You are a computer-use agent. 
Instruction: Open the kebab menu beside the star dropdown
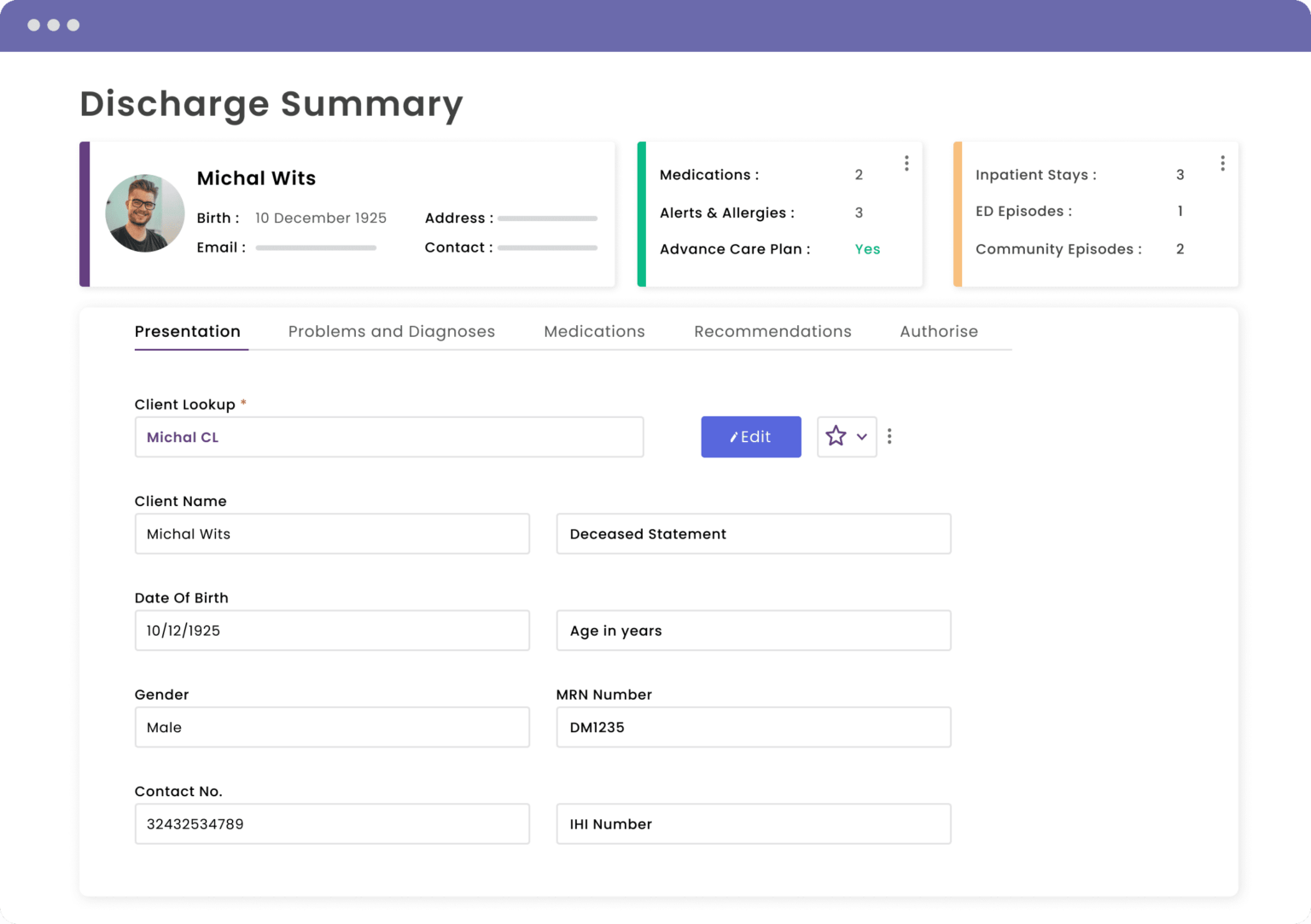889,437
